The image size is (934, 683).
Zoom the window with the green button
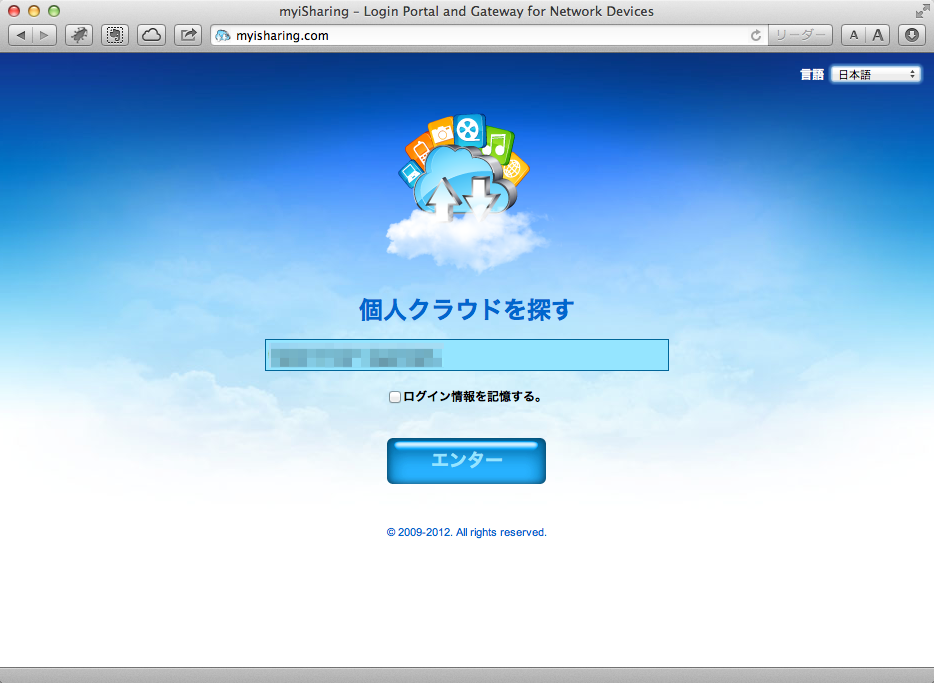pyautogui.click(x=54, y=11)
